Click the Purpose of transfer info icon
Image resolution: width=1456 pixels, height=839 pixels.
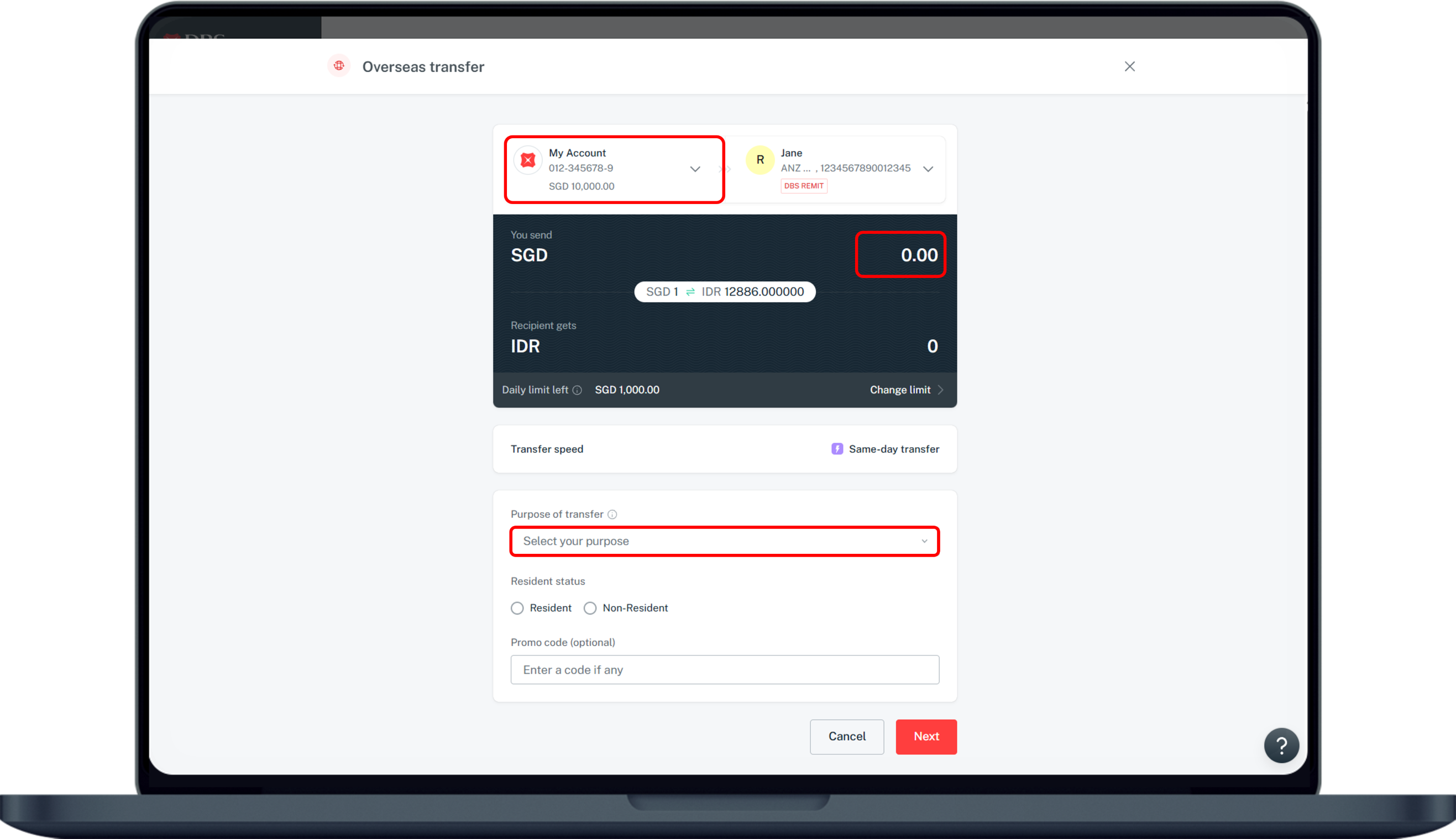tap(612, 515)
